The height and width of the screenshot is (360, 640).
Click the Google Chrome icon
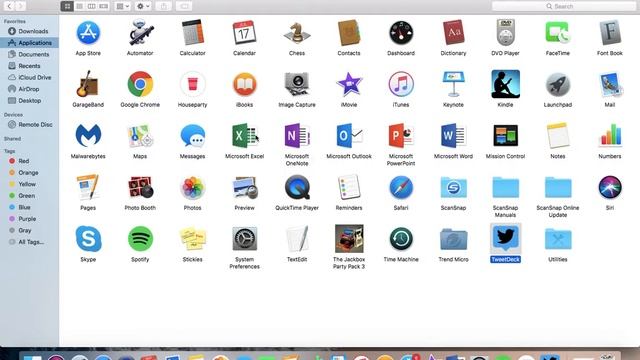point(140,84)
